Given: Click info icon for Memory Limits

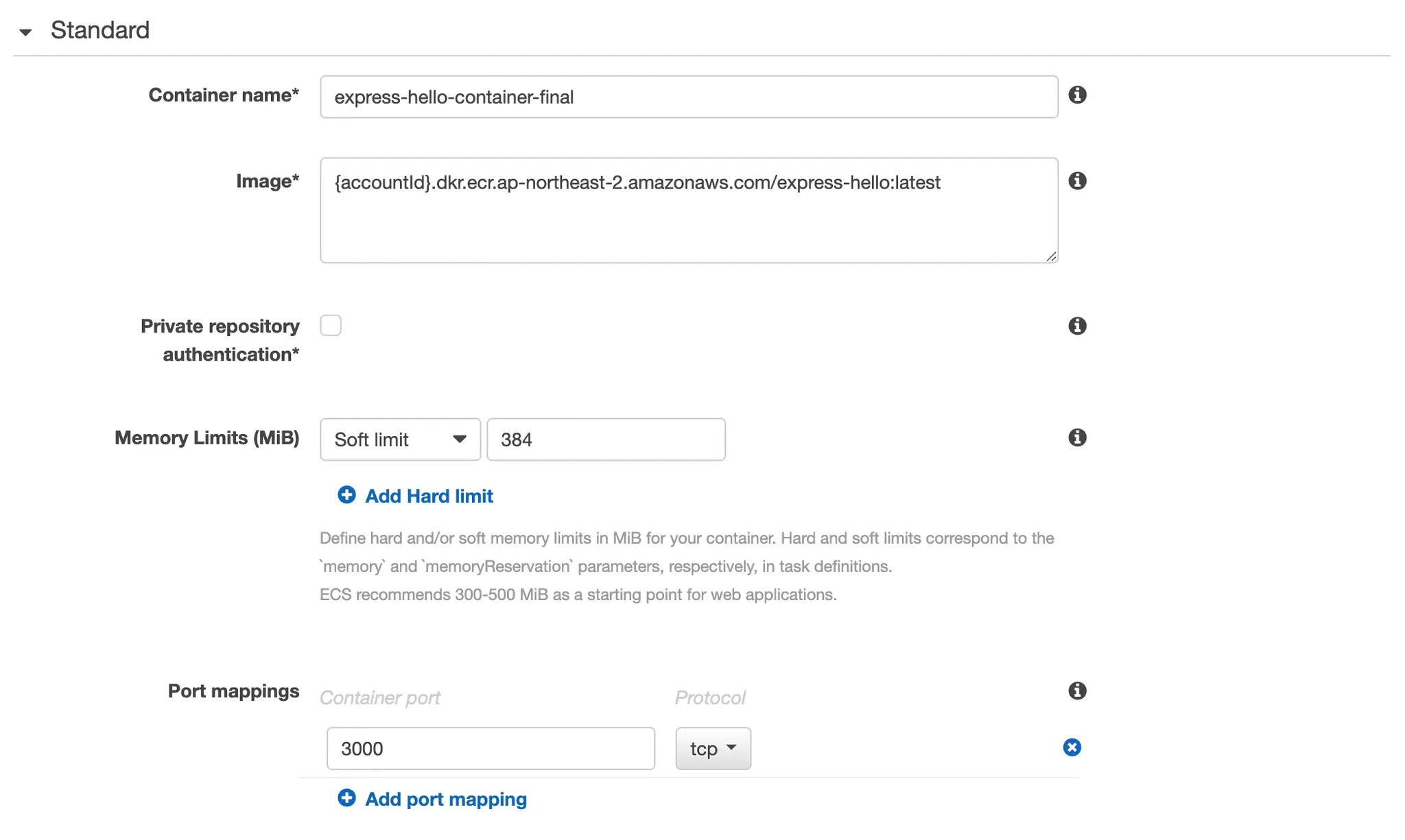Looking at the screenshot, I should coord(1077,437).
